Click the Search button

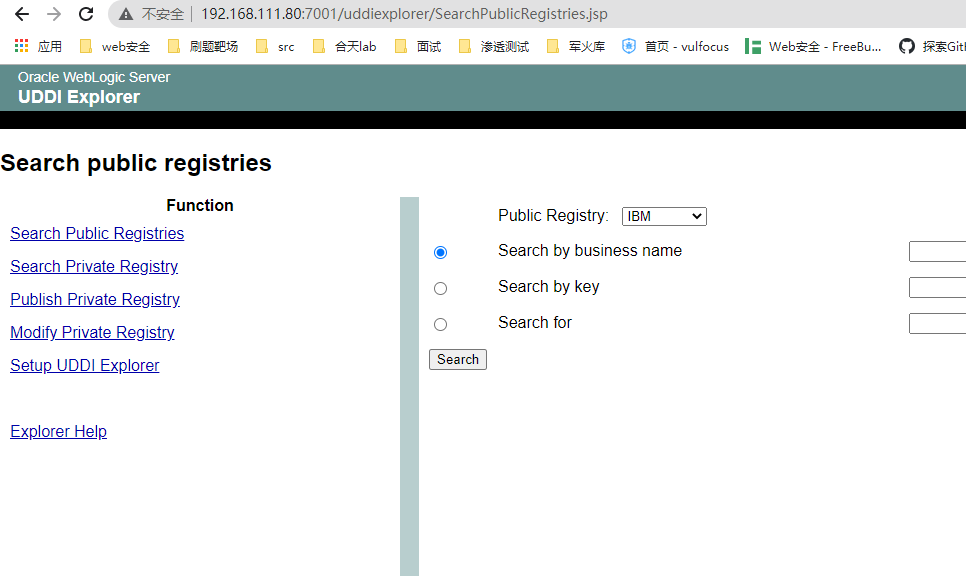[x=458, y=359]
